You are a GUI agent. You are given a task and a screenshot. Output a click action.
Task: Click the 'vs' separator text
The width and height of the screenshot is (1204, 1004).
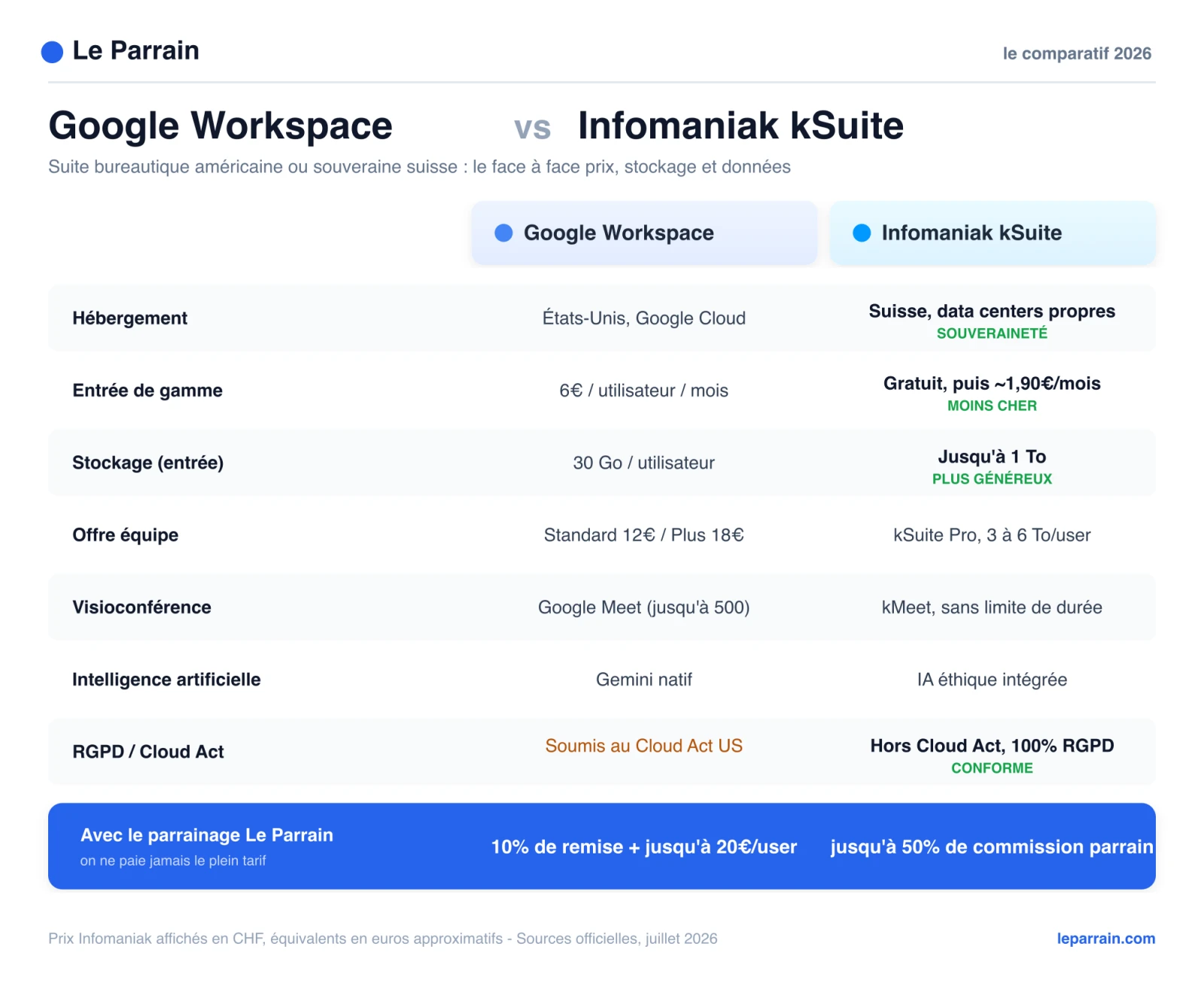point(533,128)
